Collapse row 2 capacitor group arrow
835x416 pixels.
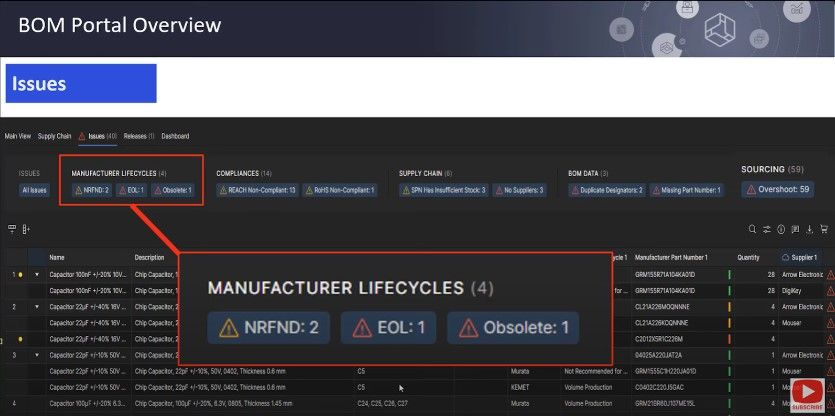(x=37, y=306)
